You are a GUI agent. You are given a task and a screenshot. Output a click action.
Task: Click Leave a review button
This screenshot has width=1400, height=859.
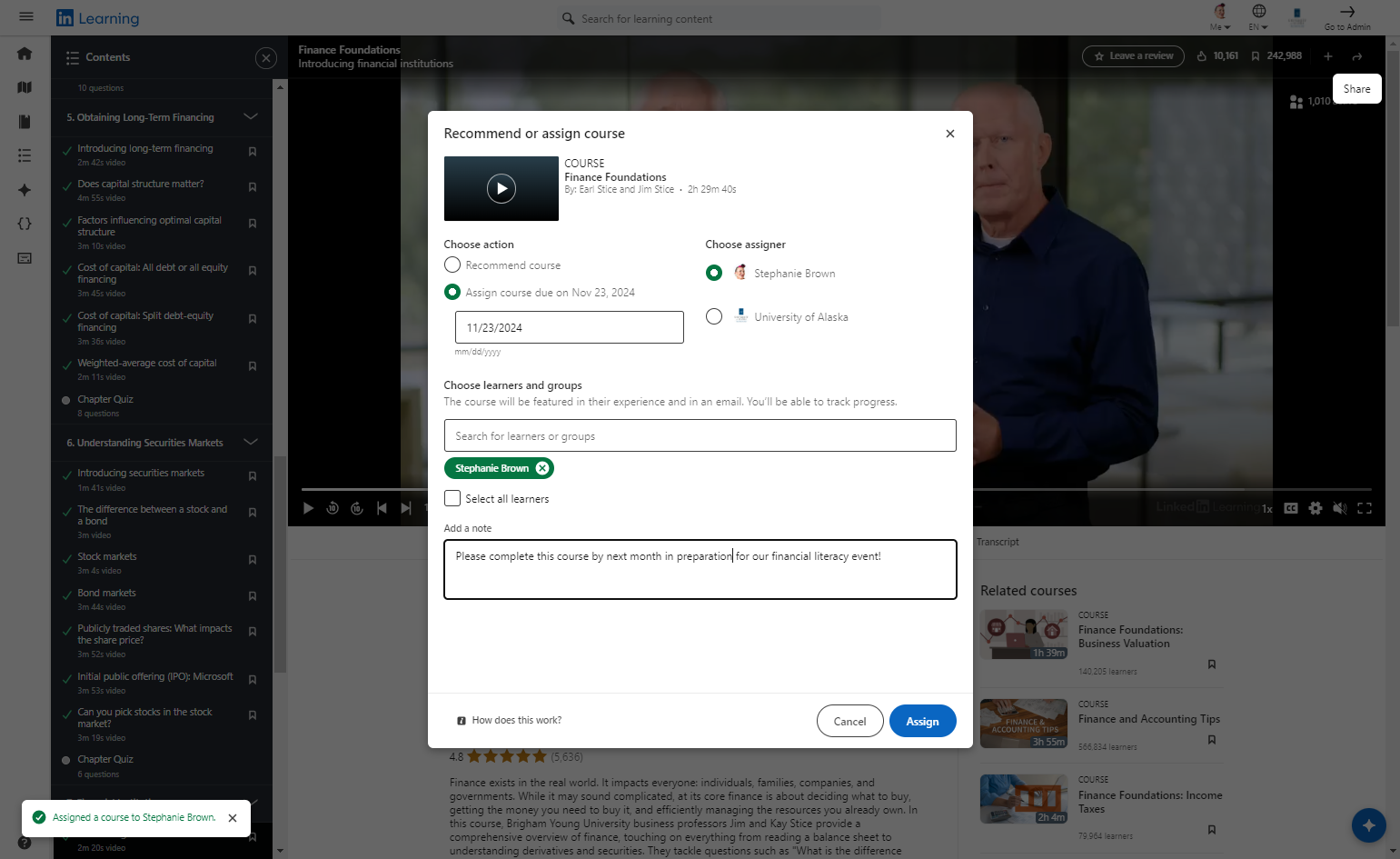[x=1133, y=56]
